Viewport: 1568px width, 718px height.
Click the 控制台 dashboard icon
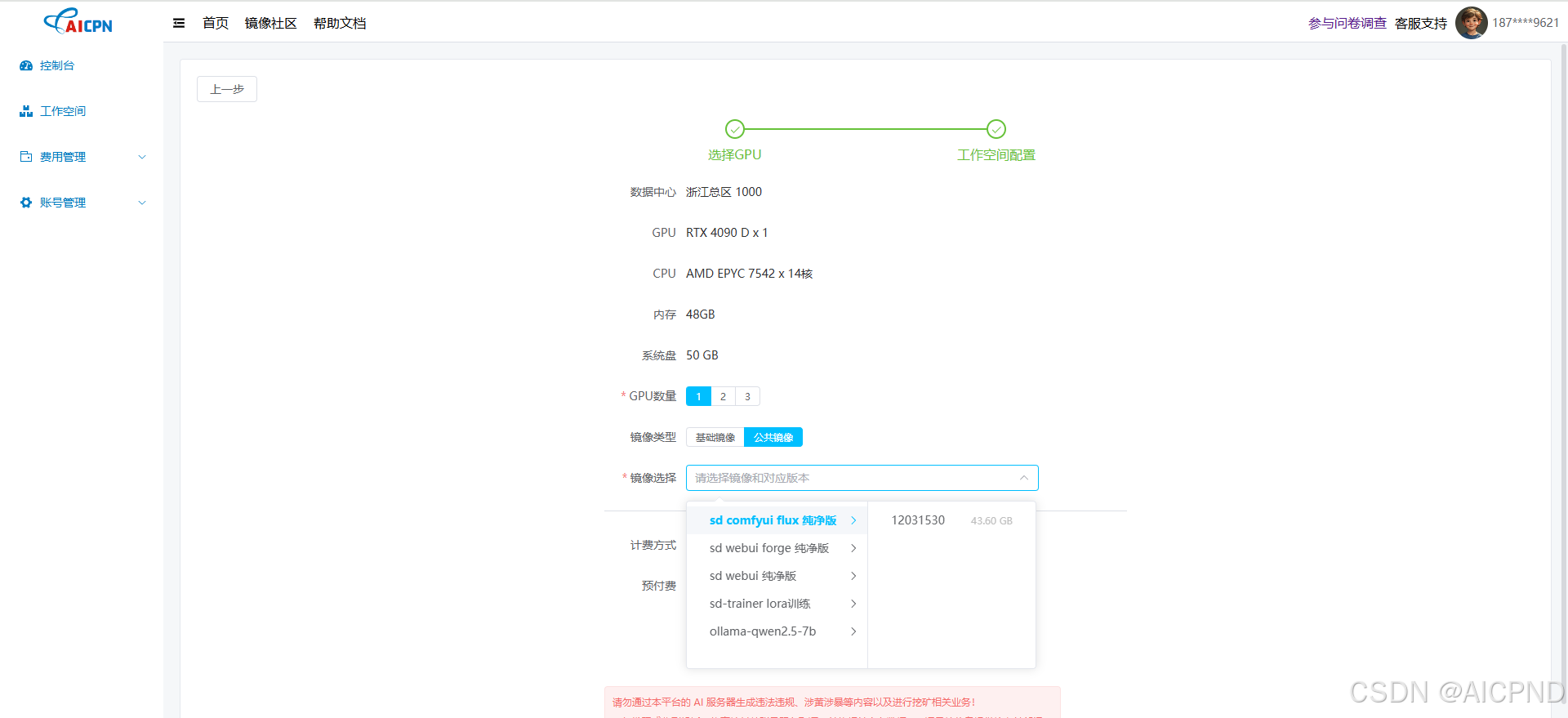pyautogui.click(x=26, y=65)
